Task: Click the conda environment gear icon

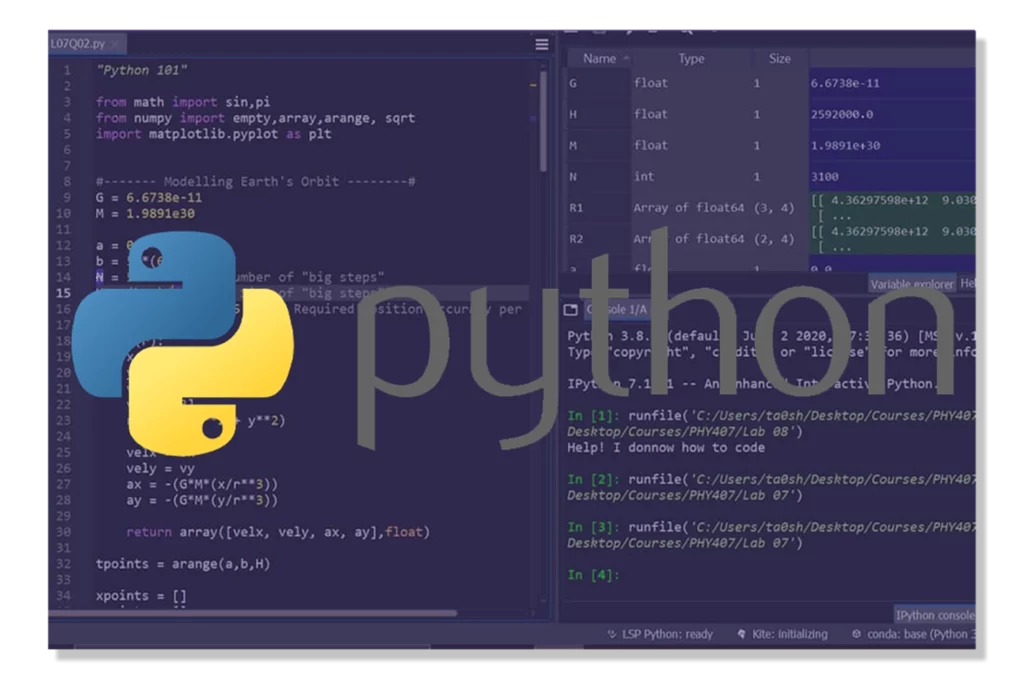Action: coord(856,634)
